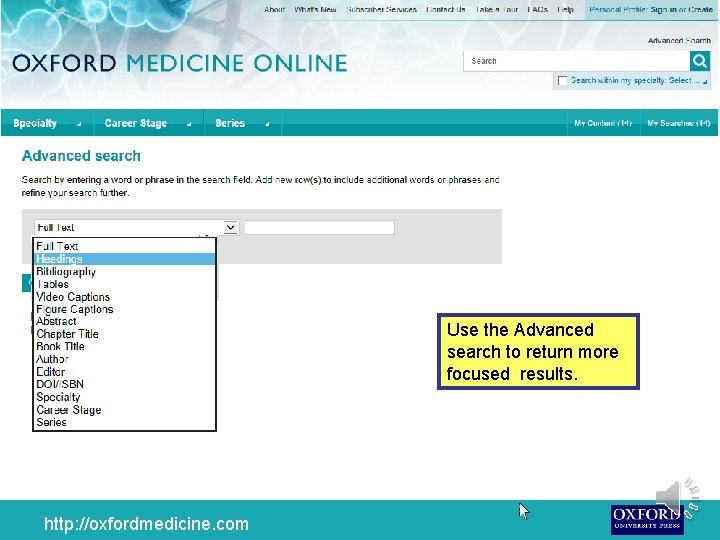Open the Help link

coord(565,9)
